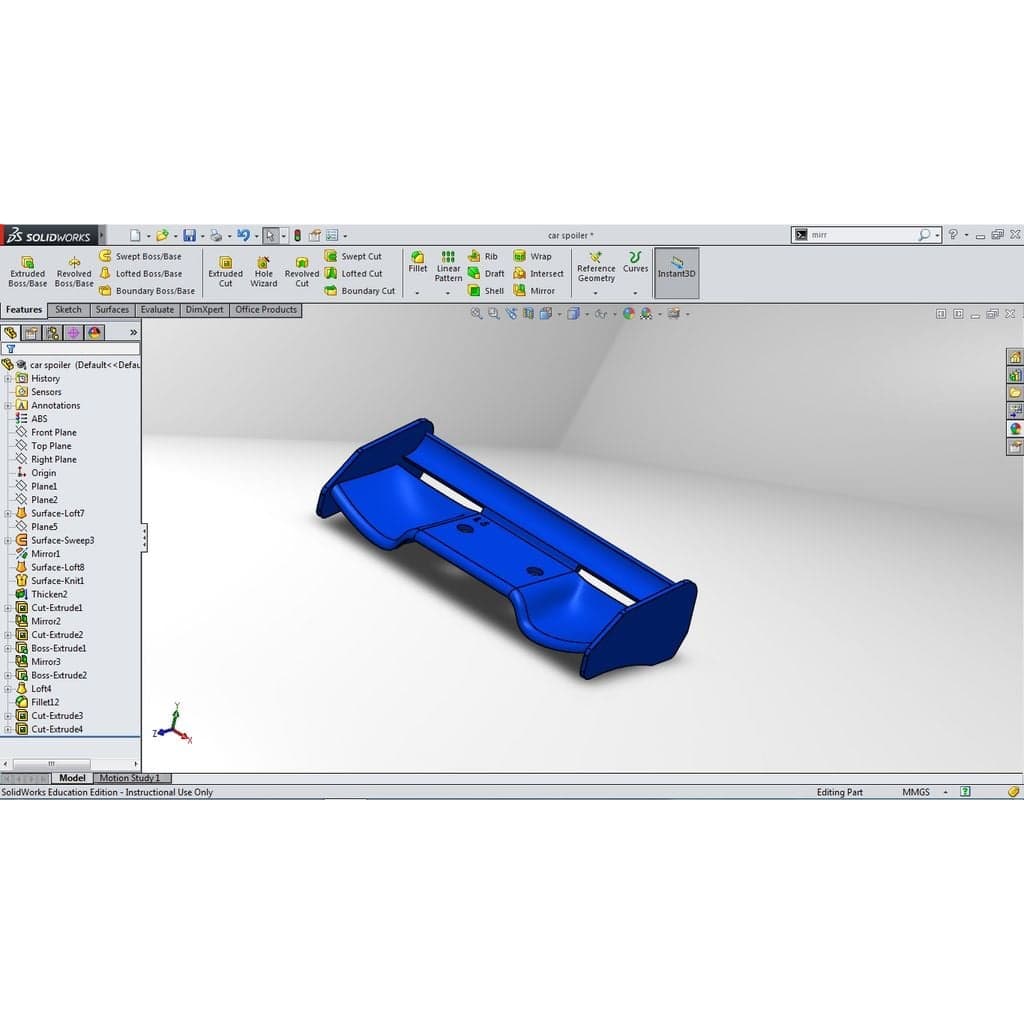
Task: Create a new document
Action: click(135, 235)
